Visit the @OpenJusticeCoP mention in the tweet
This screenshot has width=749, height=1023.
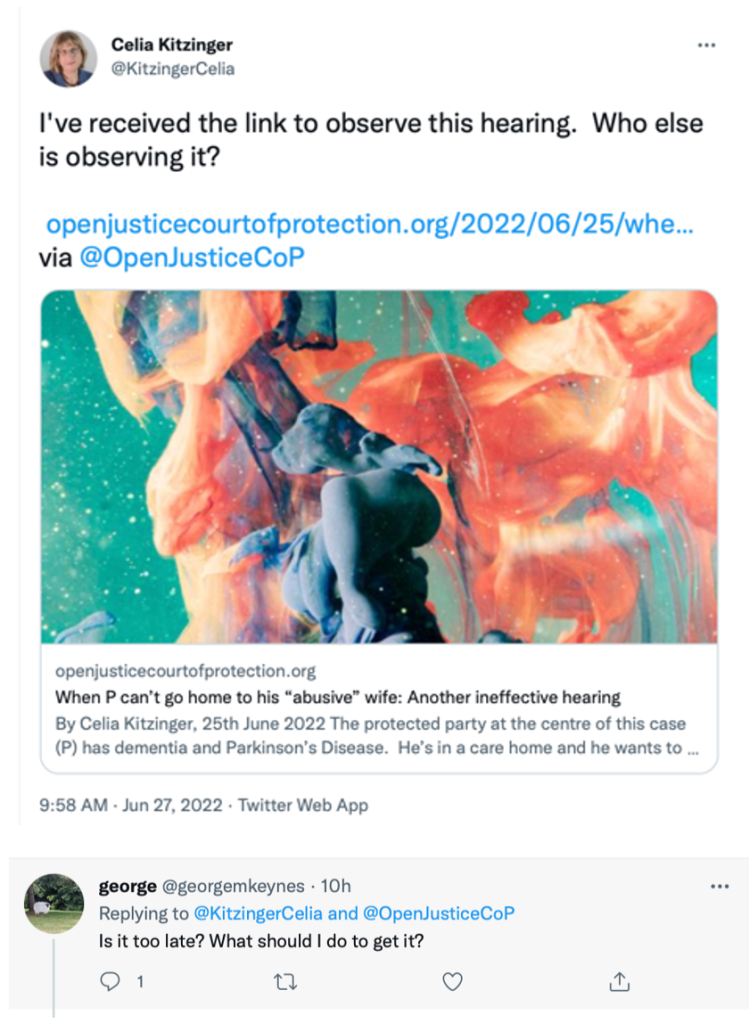(190, 257)
